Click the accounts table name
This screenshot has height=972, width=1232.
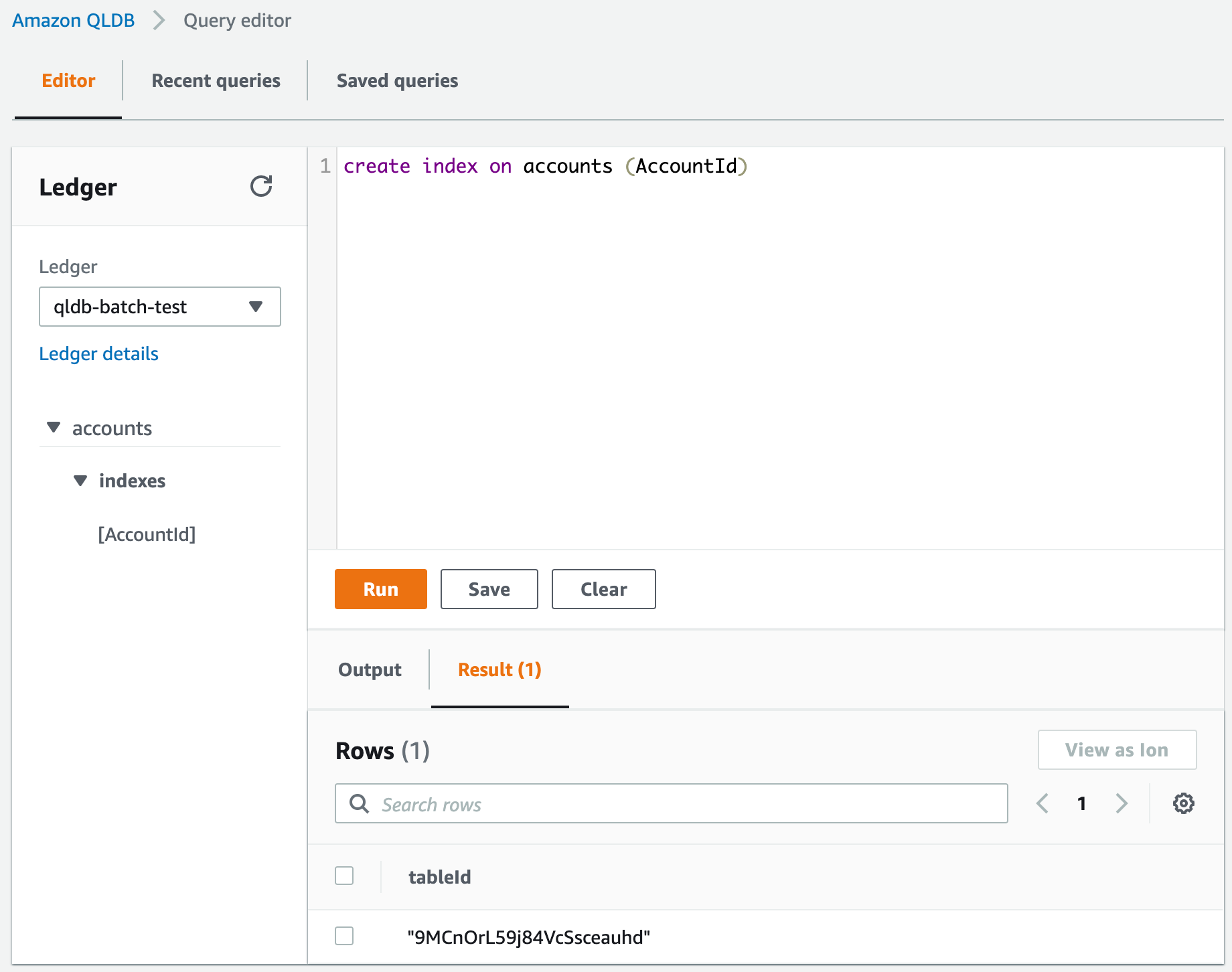(x=112, y=428)
